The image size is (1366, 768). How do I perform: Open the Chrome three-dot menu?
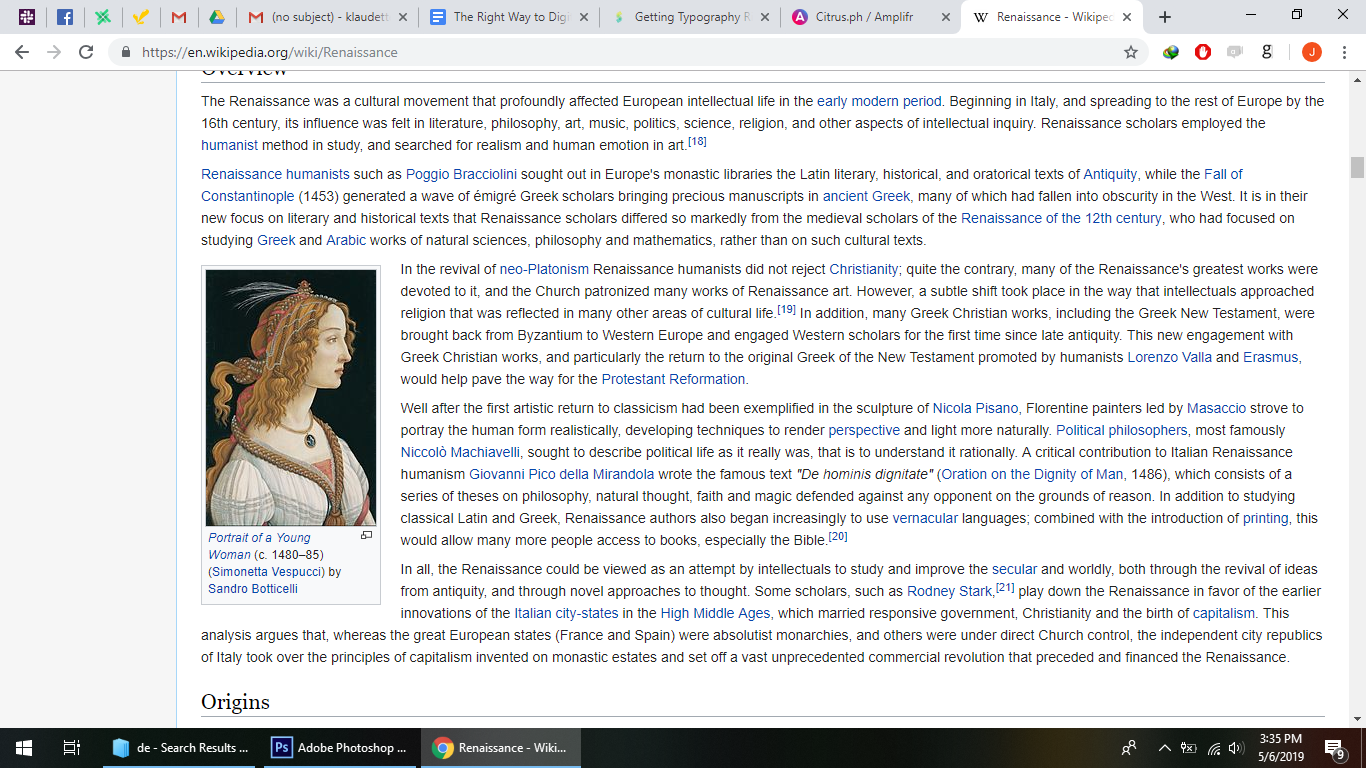[x=1346, y=52]
